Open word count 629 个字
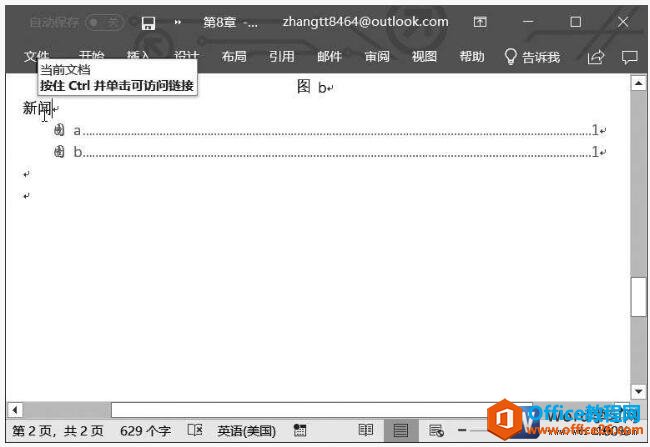The height and width of the screenshot is (447, 650). (146, 431)
